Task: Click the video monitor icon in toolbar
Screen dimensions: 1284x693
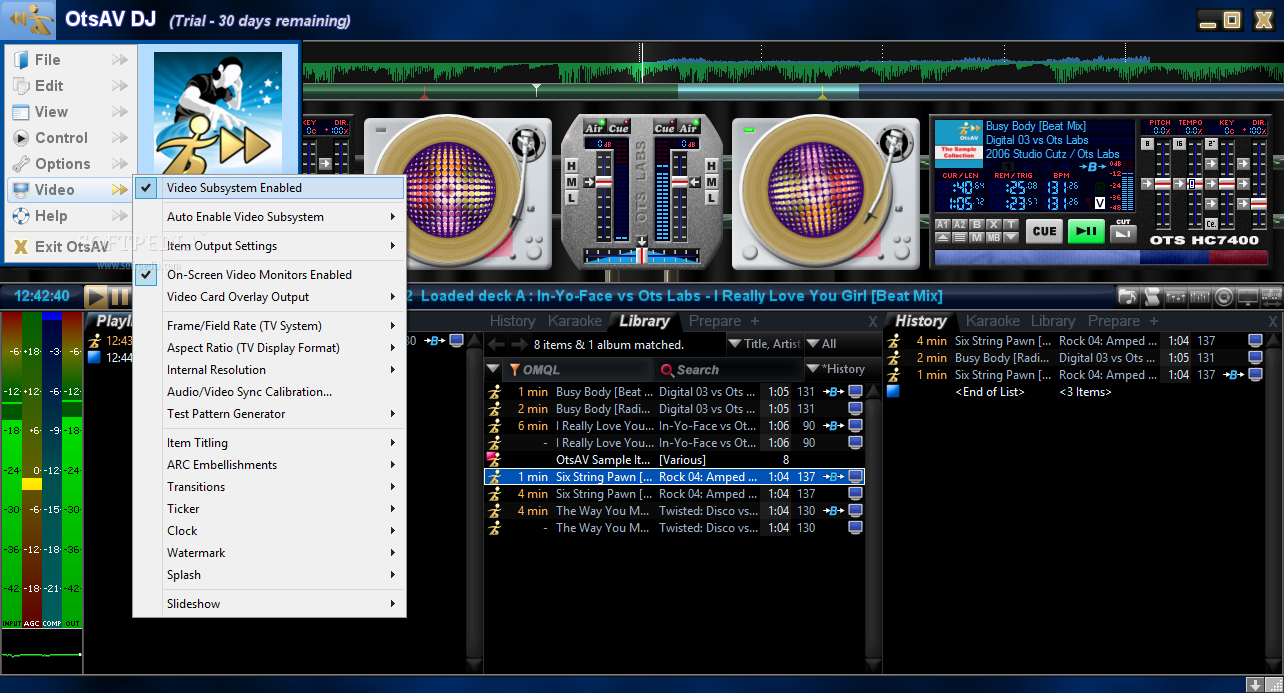Action: [x=1247, y=297]
